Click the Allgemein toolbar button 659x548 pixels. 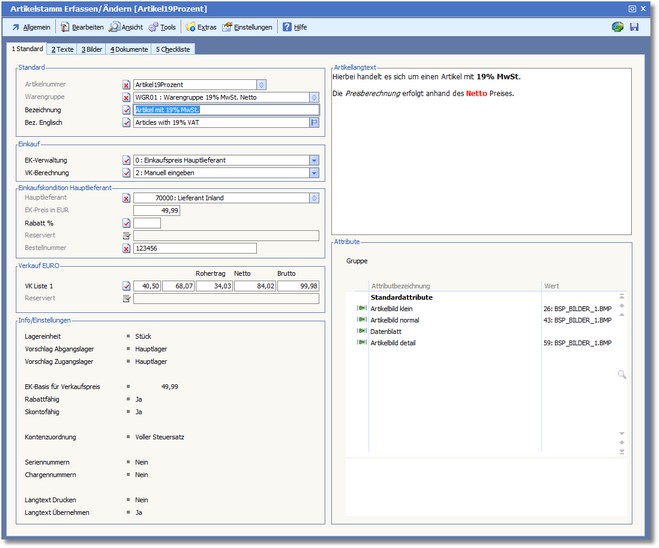[x=31, y=27]
